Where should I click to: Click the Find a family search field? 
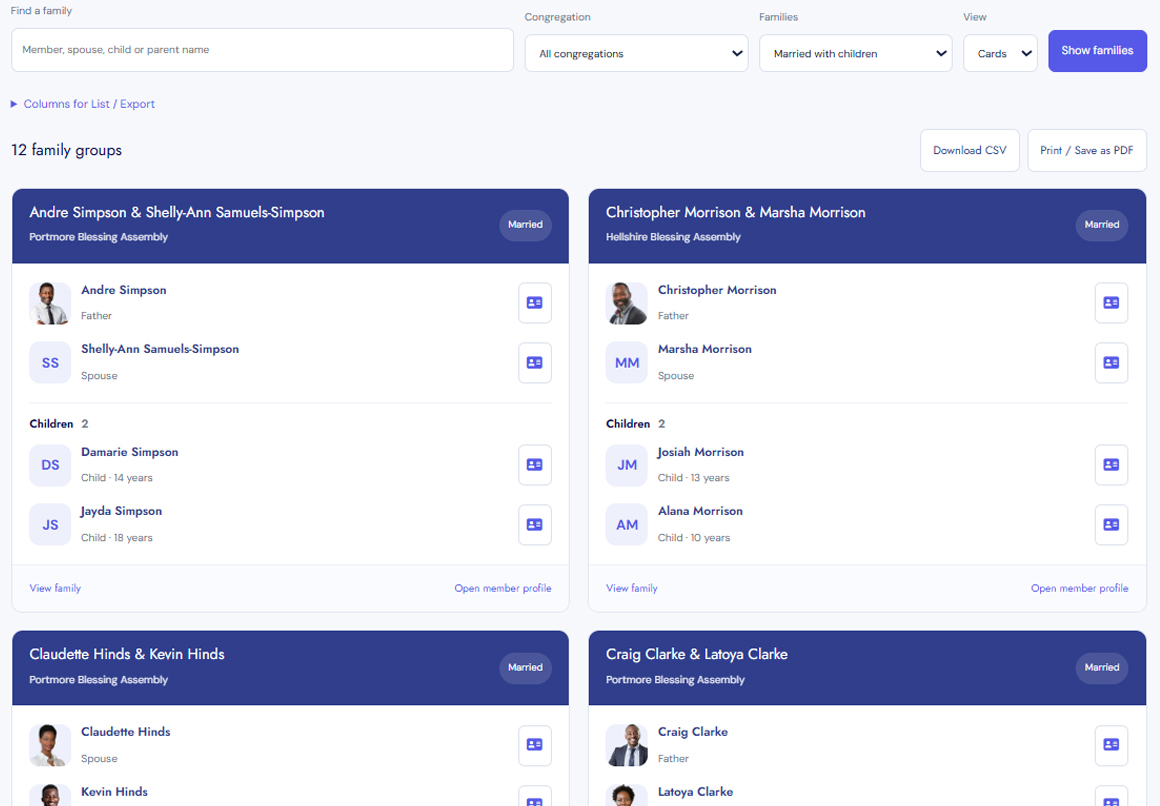(263, 50)
